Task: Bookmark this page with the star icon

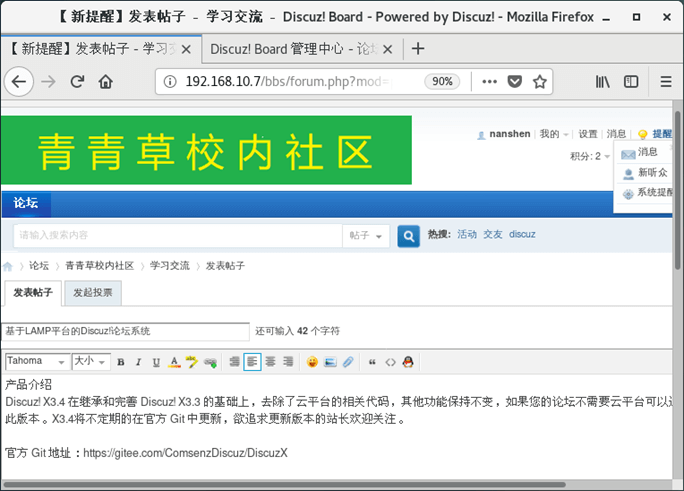Action: click(x=540, y=82)
